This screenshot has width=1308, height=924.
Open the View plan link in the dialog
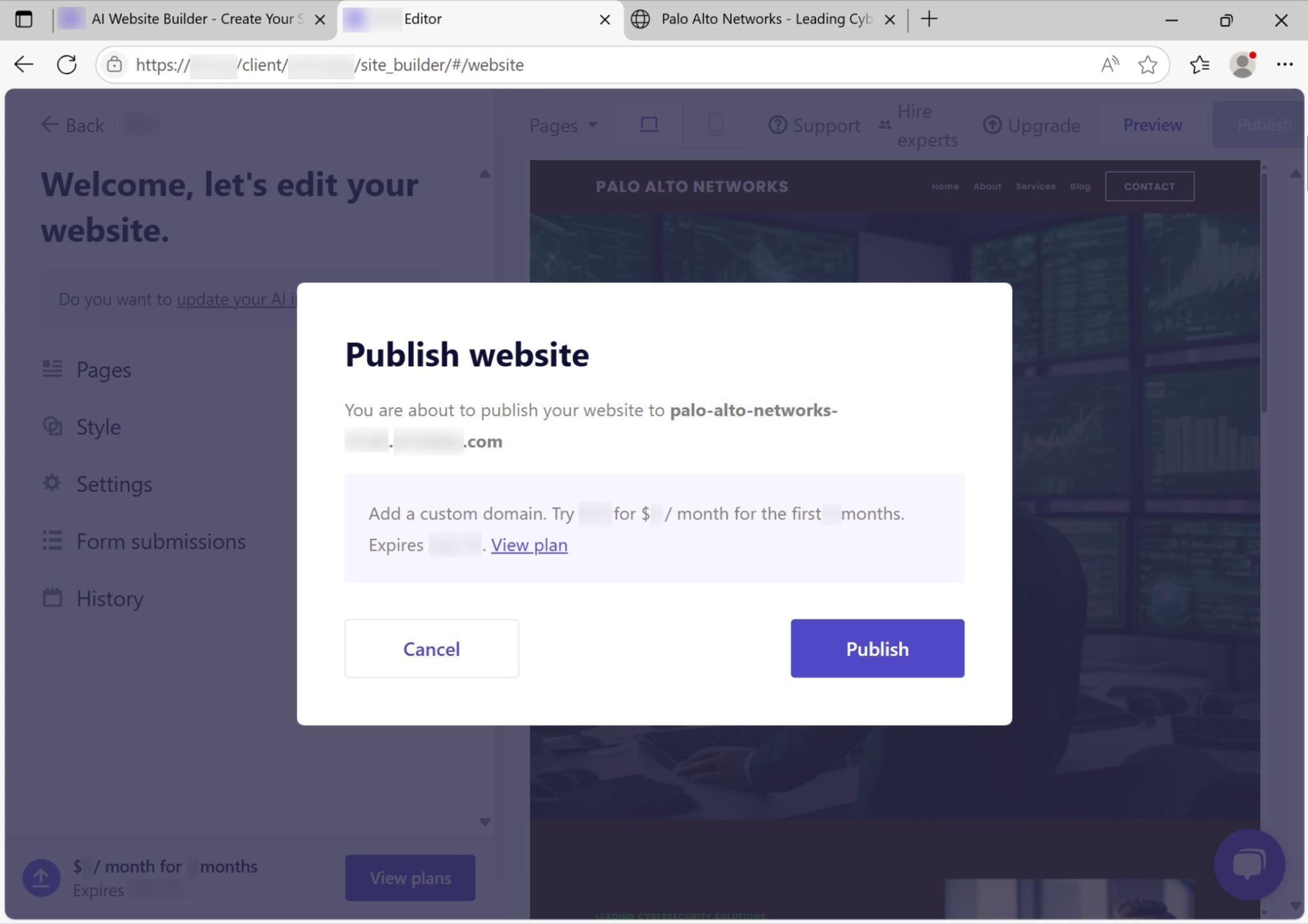click(529, 545)
